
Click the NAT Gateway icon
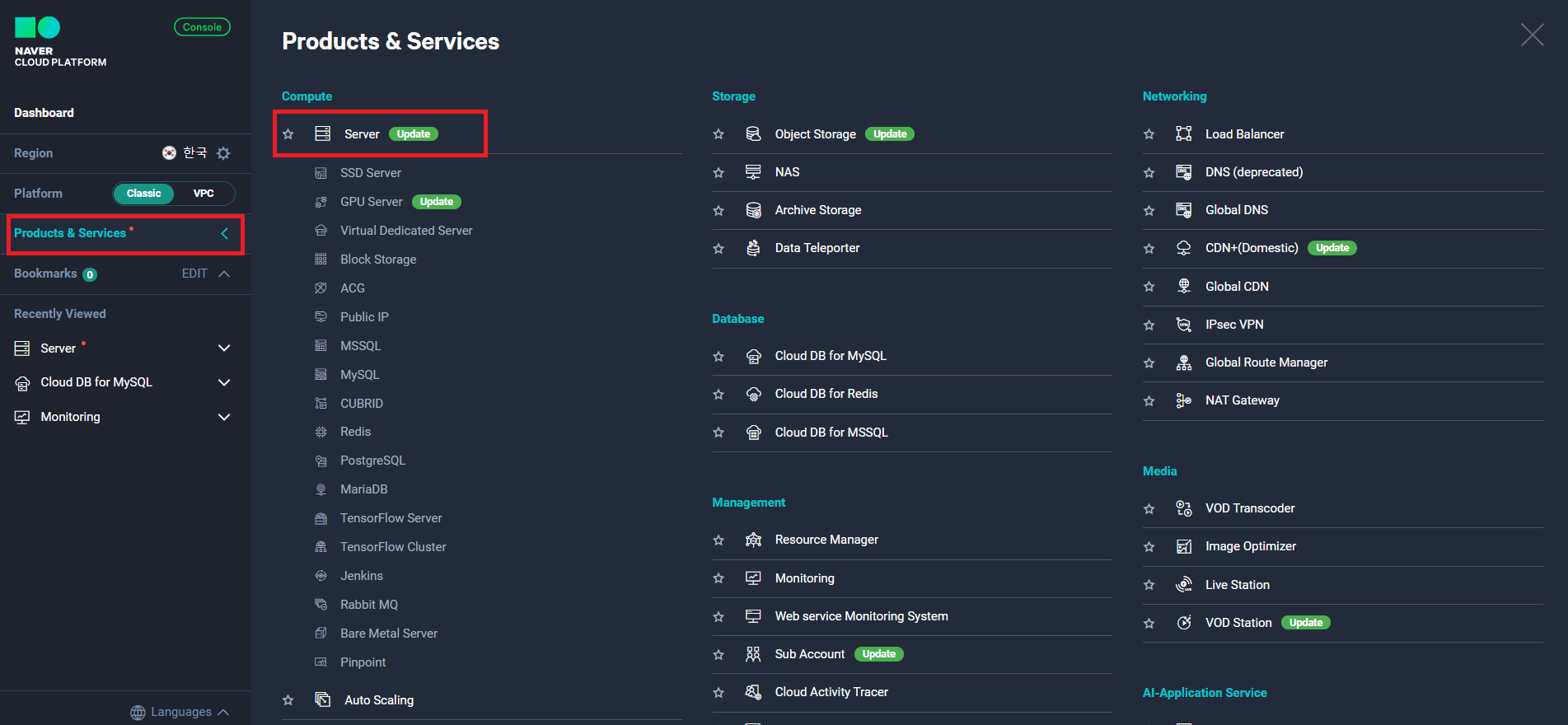1184,400
